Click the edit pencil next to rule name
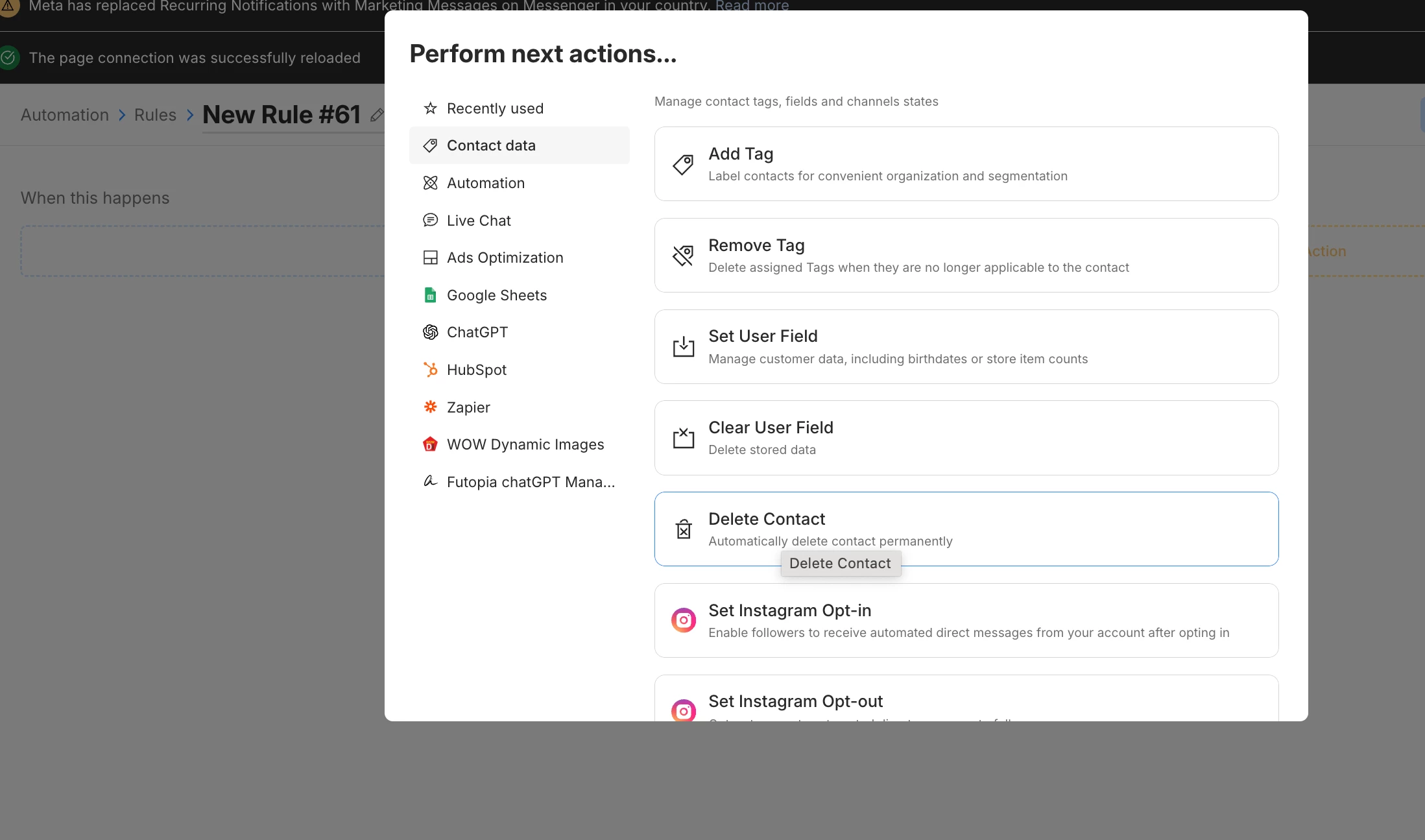 377,115
